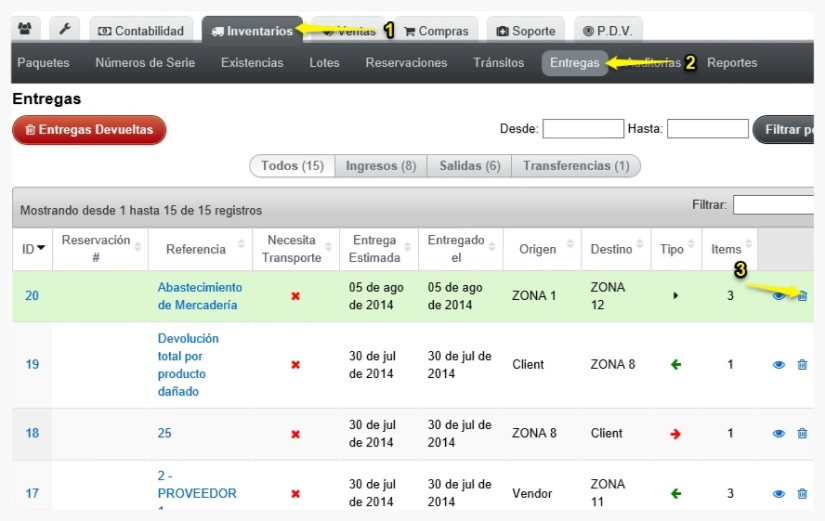Open delivery ID 20 link

[32, 296]
